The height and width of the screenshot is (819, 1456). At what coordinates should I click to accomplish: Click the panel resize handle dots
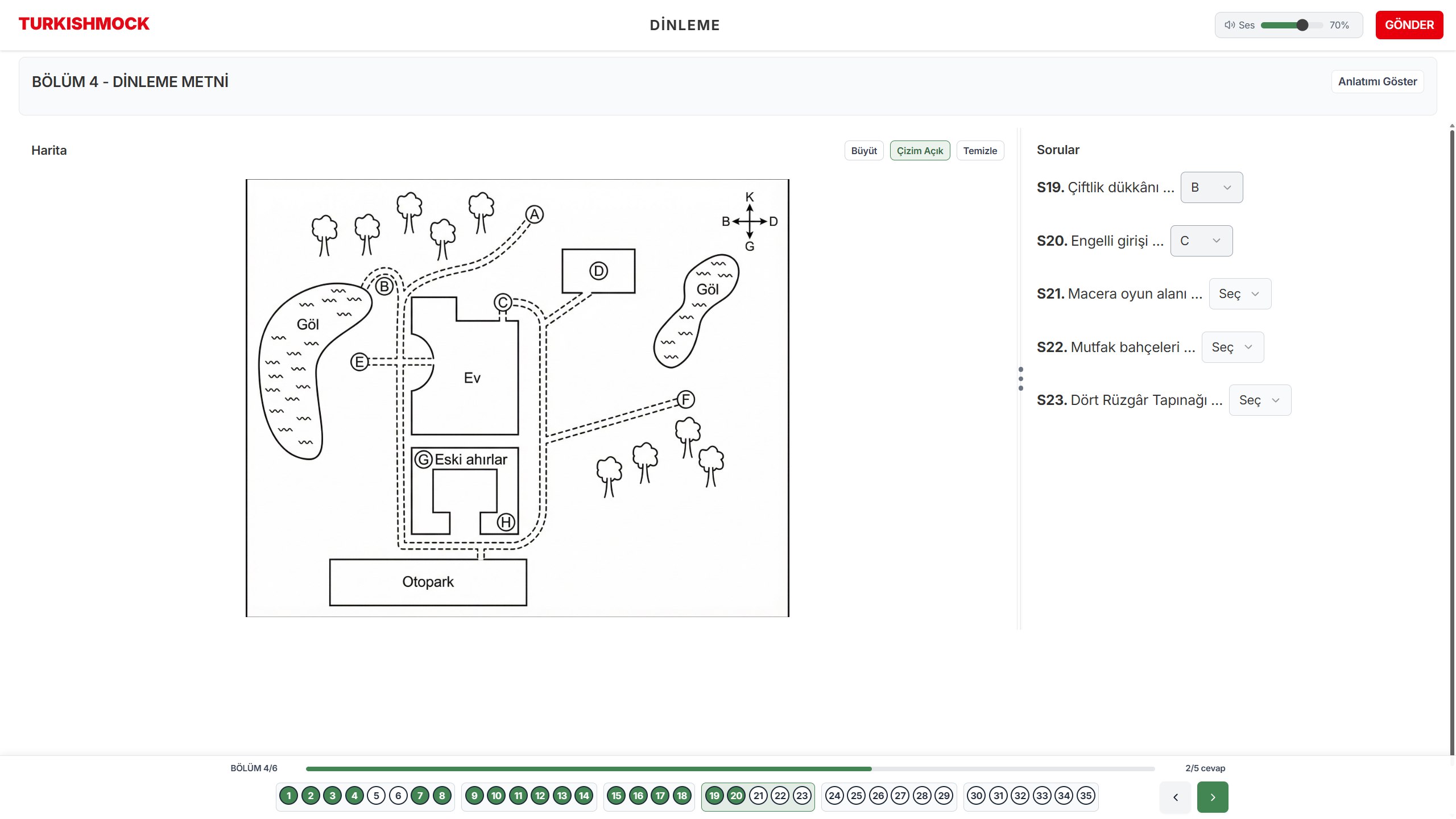pos(1021,379)
